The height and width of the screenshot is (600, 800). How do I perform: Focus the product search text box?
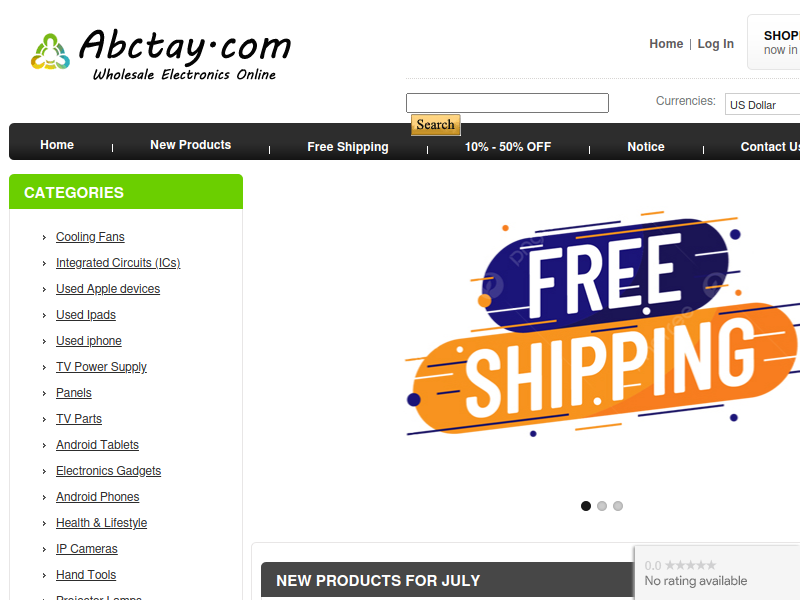pyautogui.click(x=507, y=103)
